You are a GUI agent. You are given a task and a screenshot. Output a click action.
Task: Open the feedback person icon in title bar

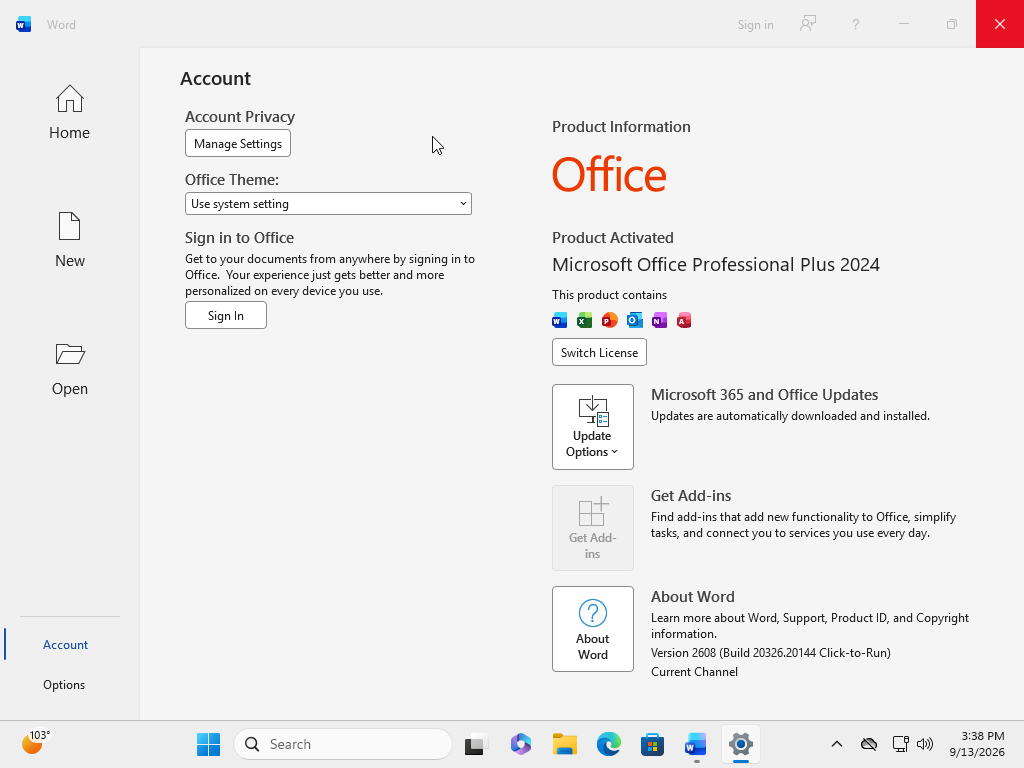pyautogui.click(x=808, y=24)
